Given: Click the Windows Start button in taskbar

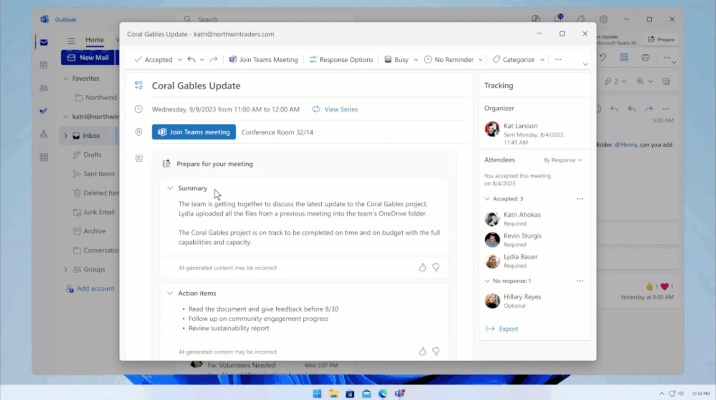Looking at the screenshot, I should pyautogui.click(x=318, y=393).
